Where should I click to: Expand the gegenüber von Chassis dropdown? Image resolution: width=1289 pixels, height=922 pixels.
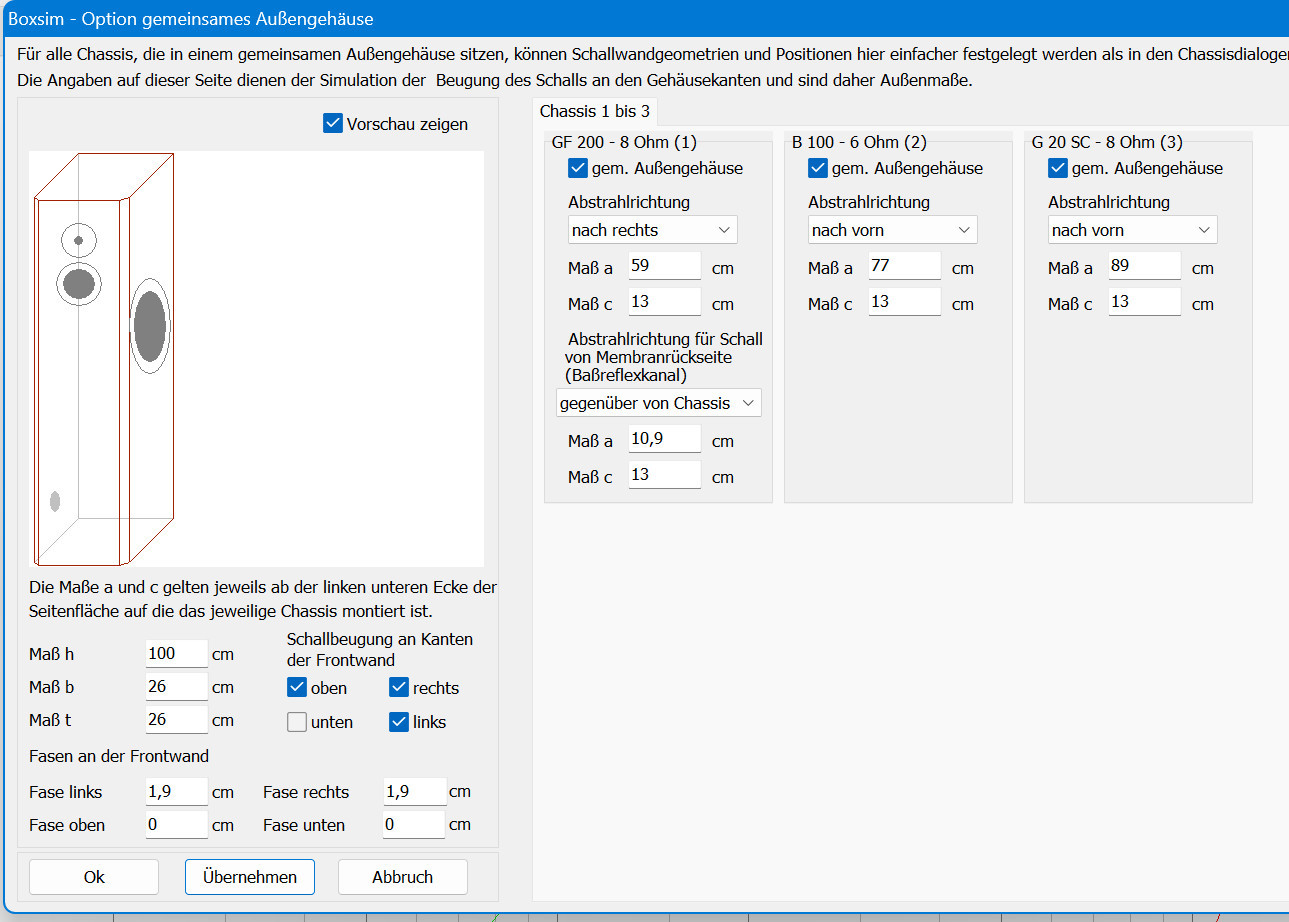tap(658, 403)
